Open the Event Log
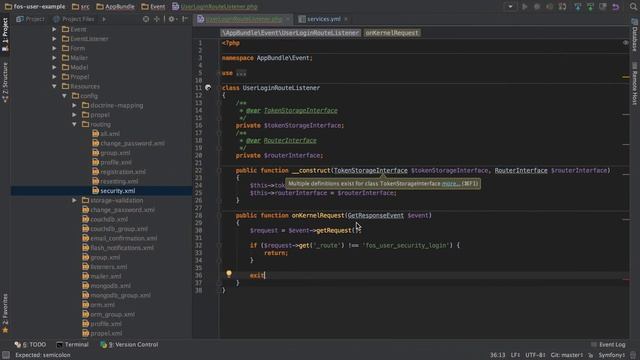Image resolution: width=640 pixels, height=360 pixels. click(x=608, y=344)
